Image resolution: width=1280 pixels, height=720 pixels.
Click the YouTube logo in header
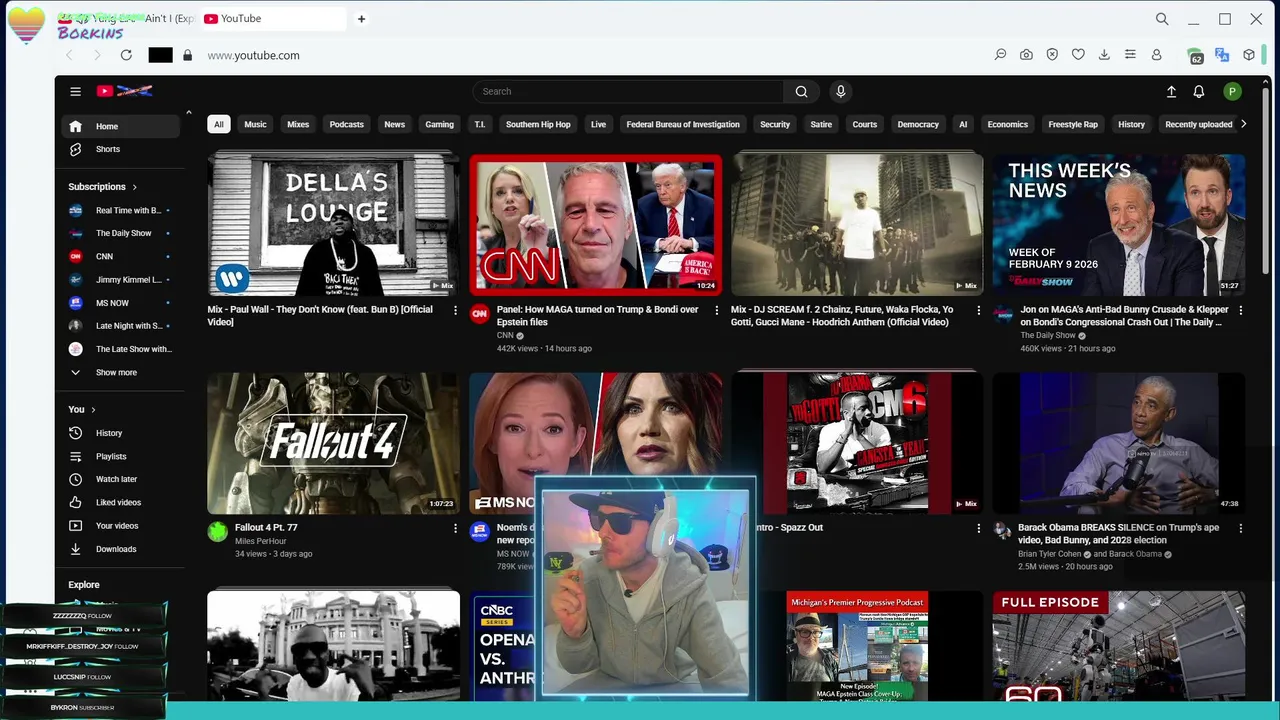pyautogui.click(x=124, y=91)
